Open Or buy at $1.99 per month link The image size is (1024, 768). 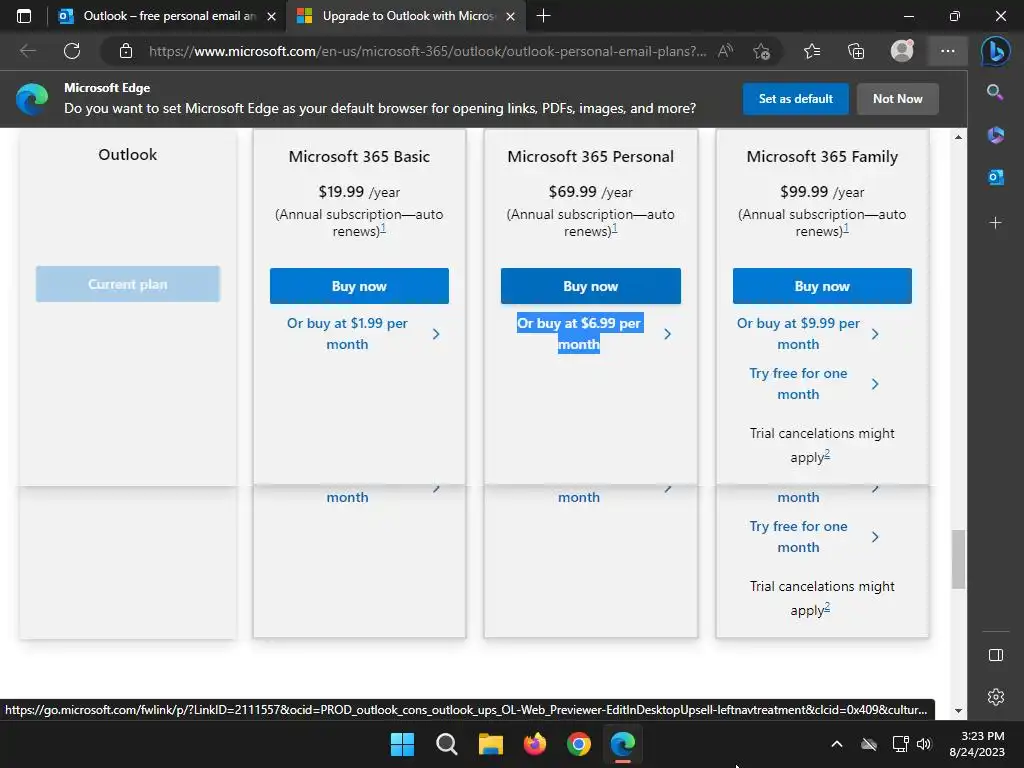coord(347,334)
